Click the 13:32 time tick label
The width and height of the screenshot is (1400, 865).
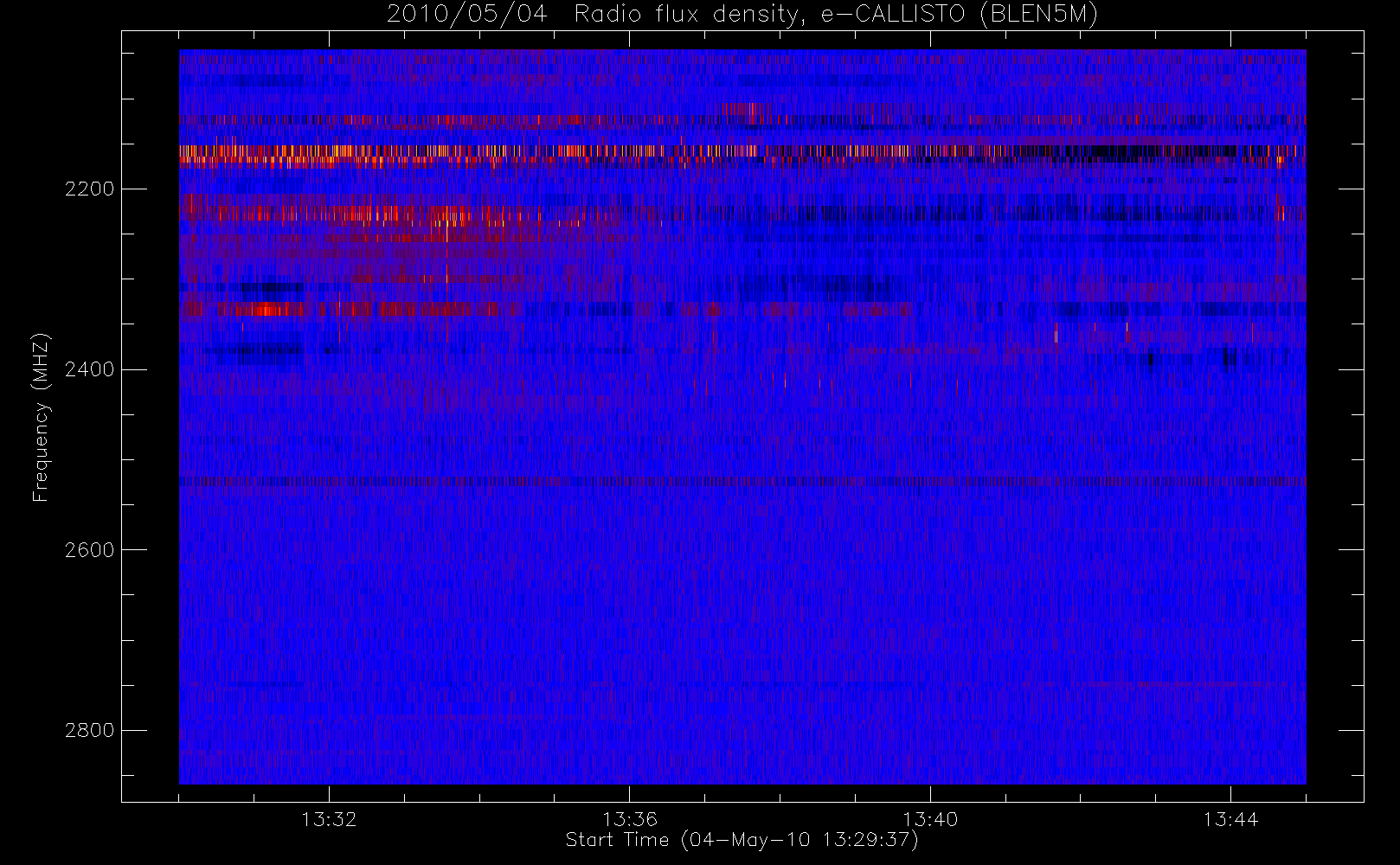[x=329, y=819]
